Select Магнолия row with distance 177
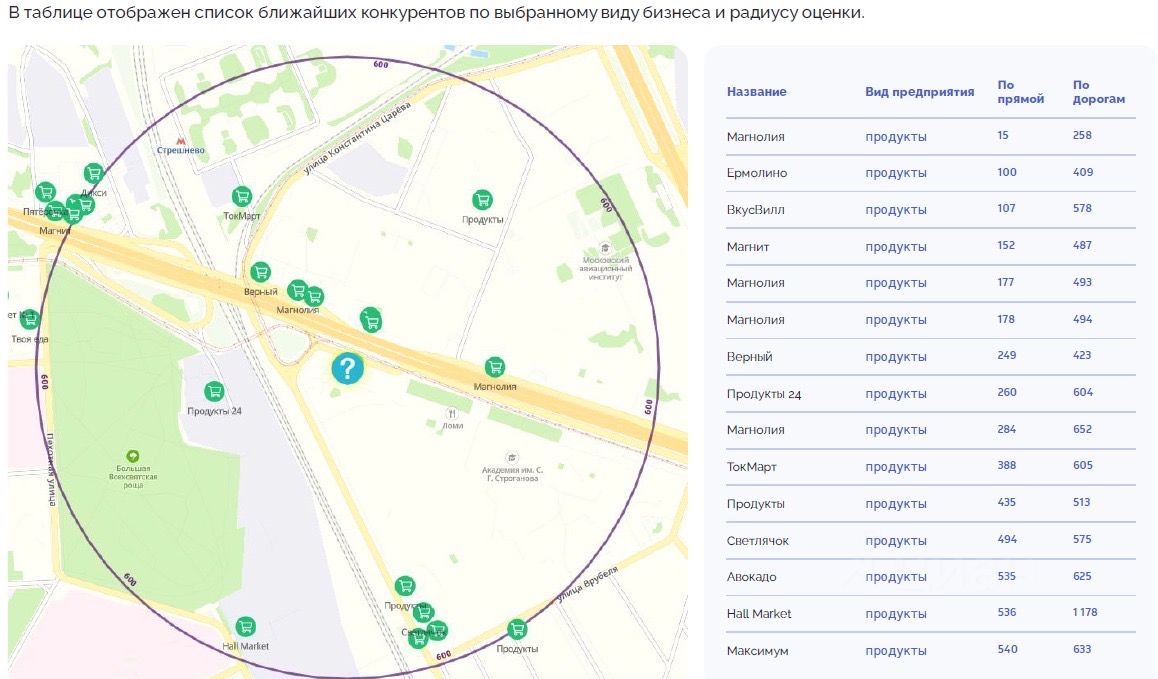The image size is (1158, 679). click(x=931, y=283)
